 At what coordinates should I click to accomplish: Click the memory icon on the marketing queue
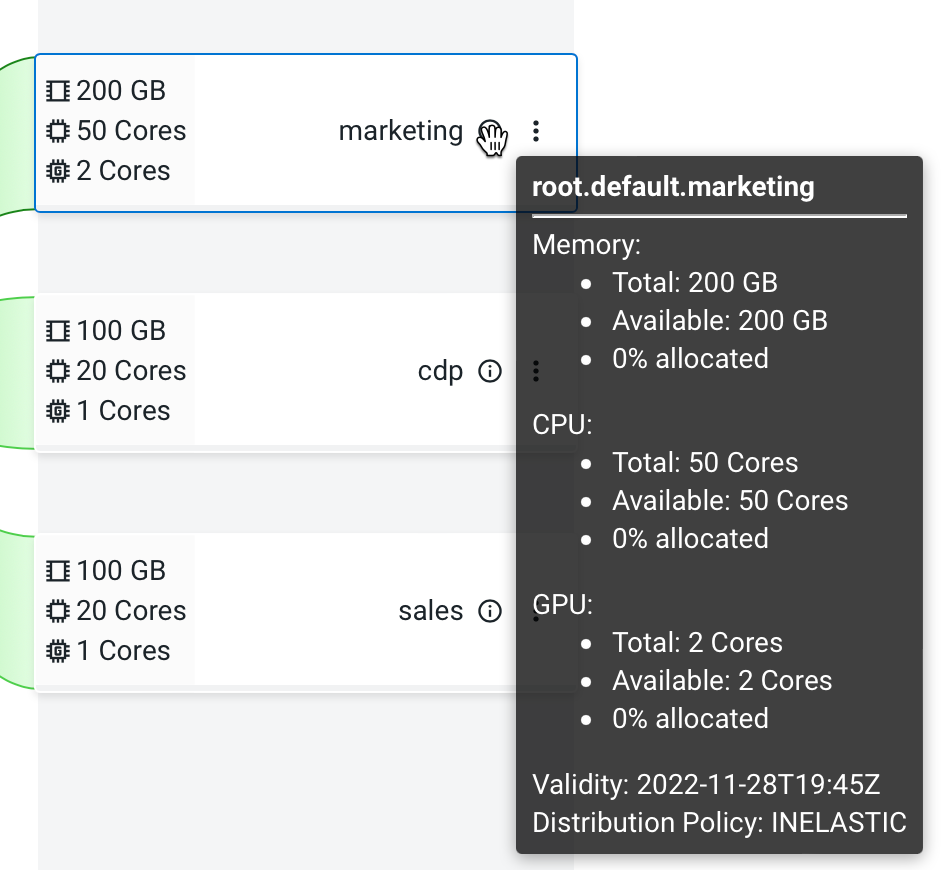click(58, 90)
